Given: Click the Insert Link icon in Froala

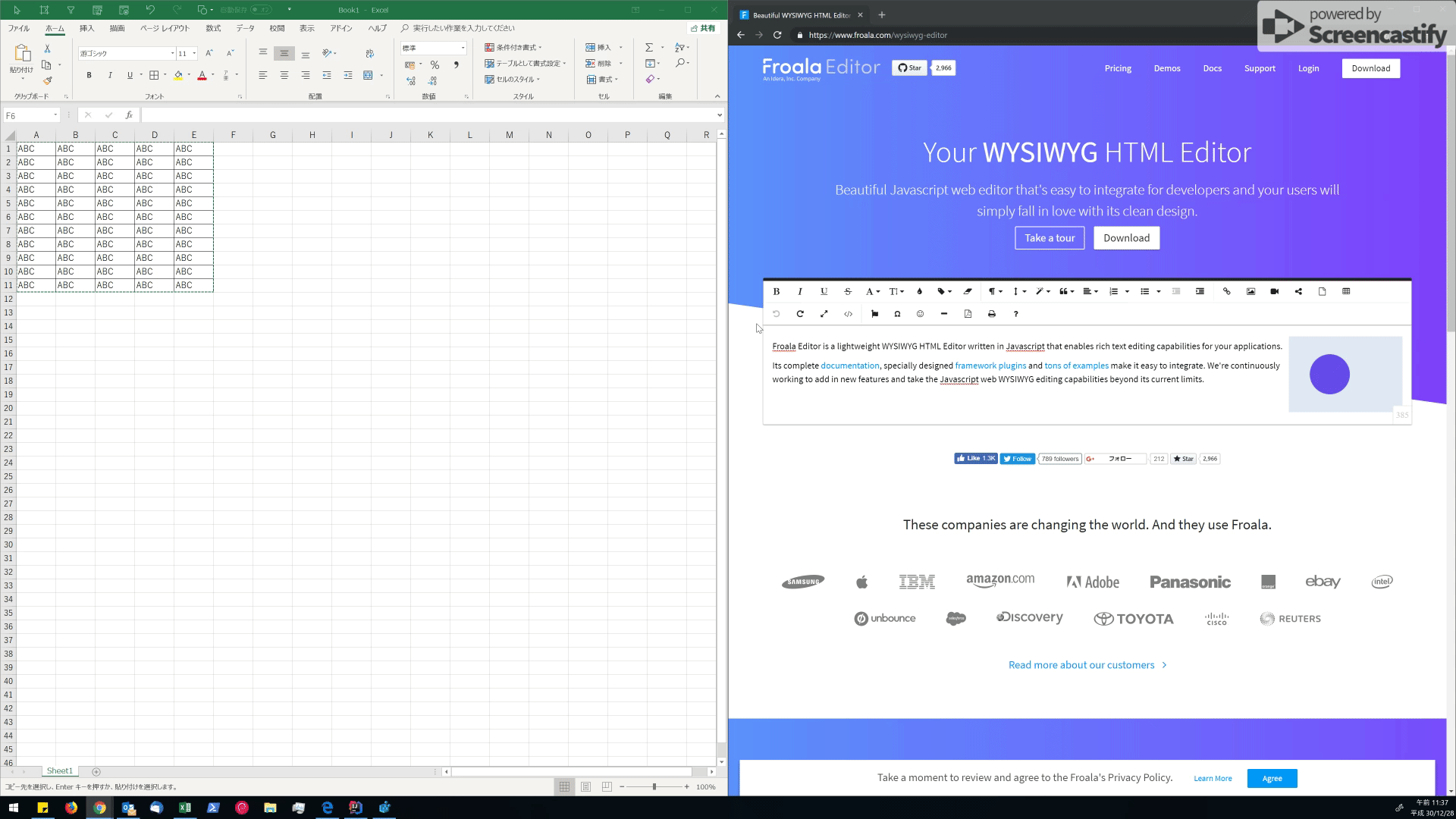Looking at the screenshot, I should tap(1226, 291).
